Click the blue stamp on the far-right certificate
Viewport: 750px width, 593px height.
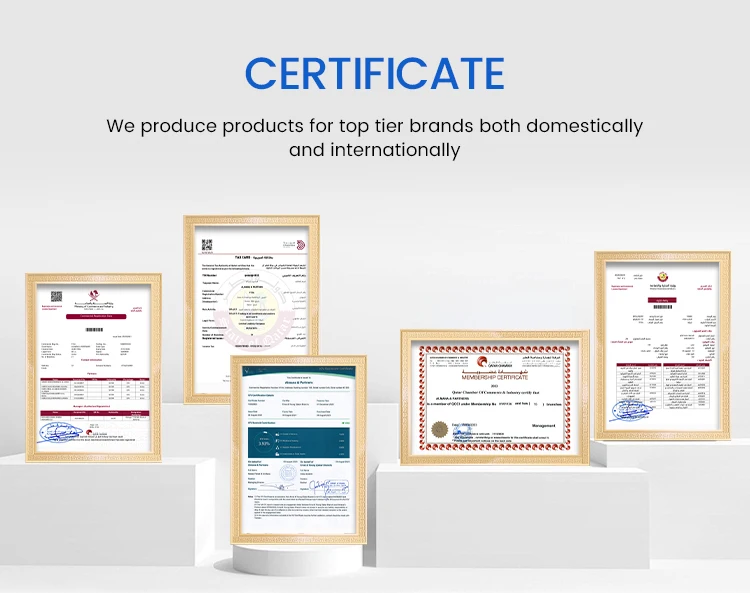tap(632, 411)
